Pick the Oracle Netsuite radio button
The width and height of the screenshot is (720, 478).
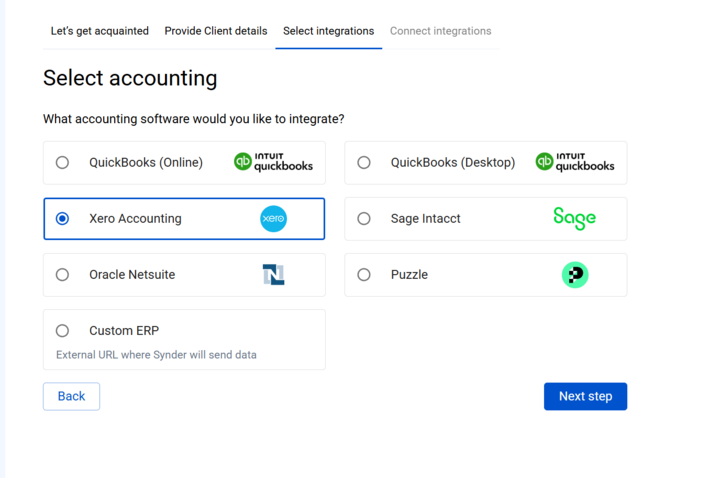point(62,274)
